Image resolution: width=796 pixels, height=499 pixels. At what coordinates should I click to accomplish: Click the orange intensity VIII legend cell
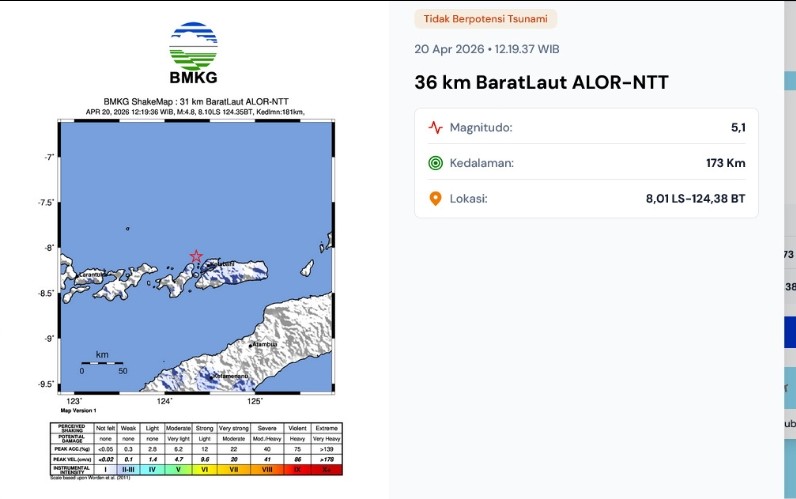tap(268, 468)
